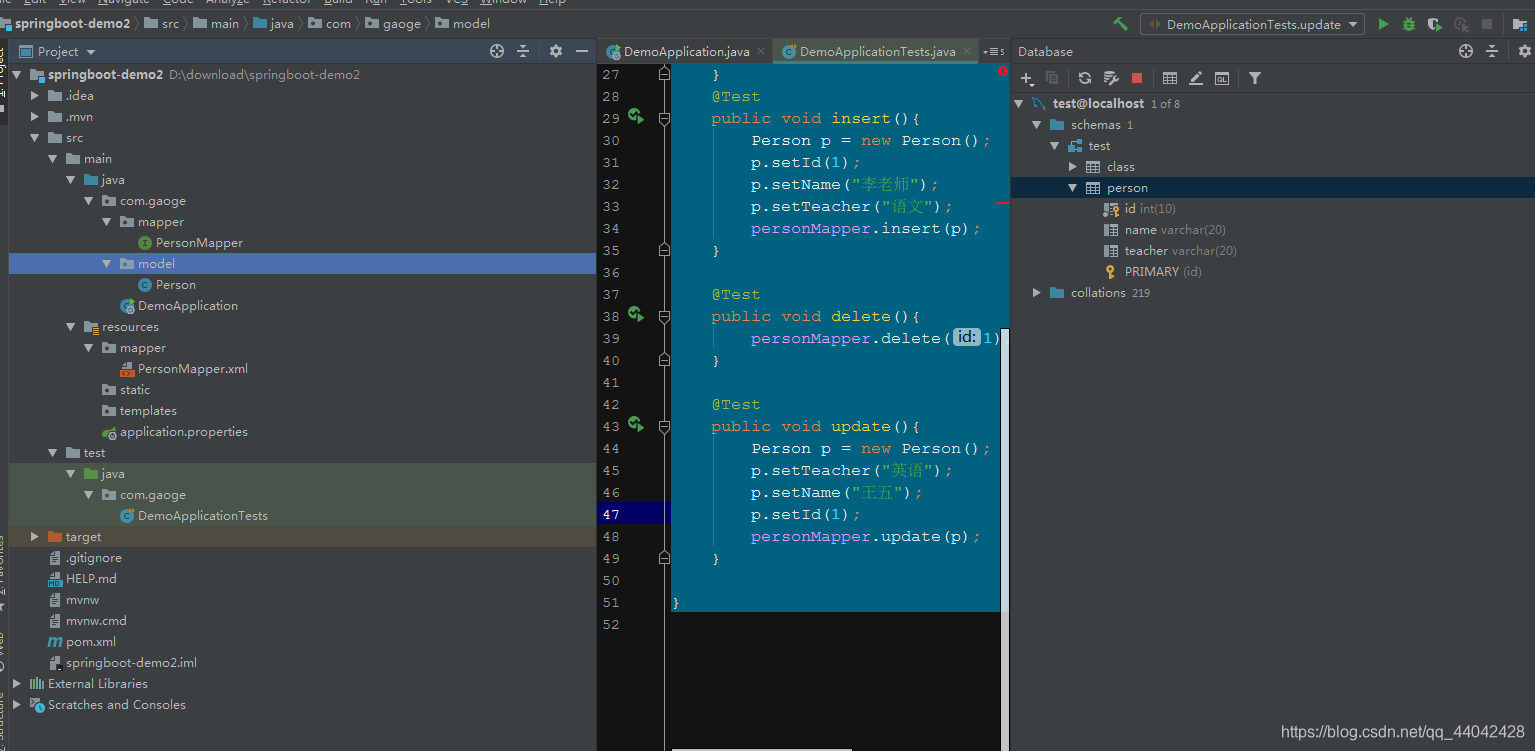
Task: Select pom.xml file
Action: [91, 642]
